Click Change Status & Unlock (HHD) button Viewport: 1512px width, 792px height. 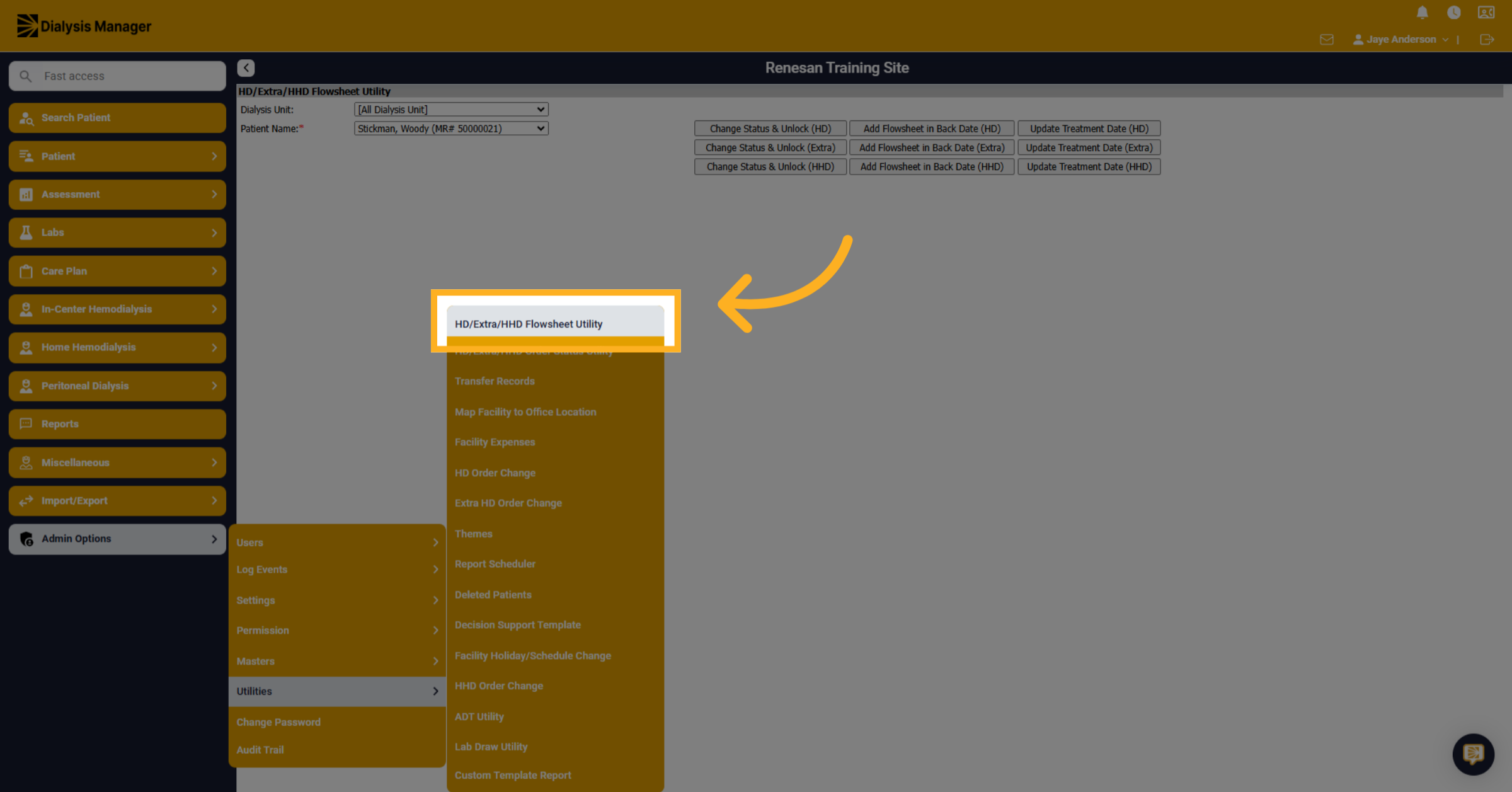tap(770, 166)
